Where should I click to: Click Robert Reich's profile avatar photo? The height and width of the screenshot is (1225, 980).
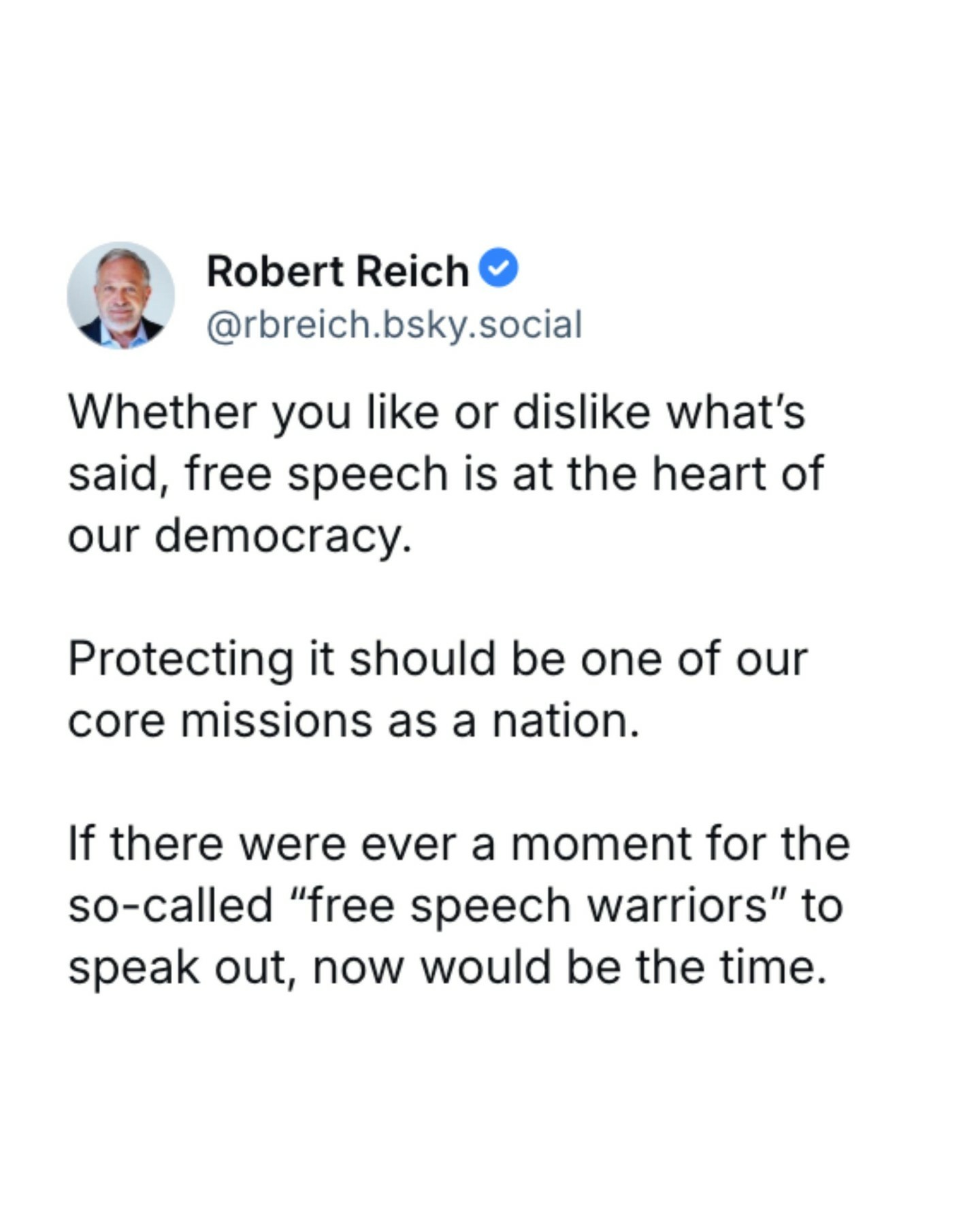click(x=120, y=295)
